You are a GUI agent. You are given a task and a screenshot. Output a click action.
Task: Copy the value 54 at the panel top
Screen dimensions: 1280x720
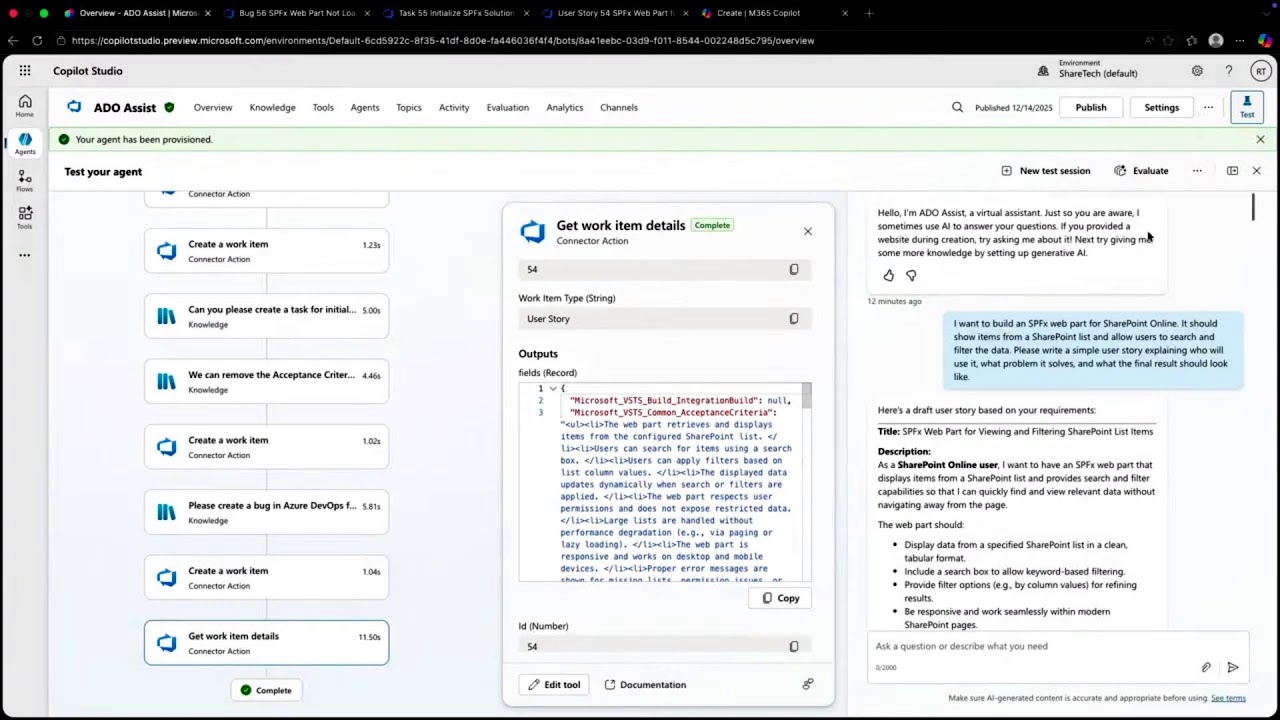coord(794,269)
